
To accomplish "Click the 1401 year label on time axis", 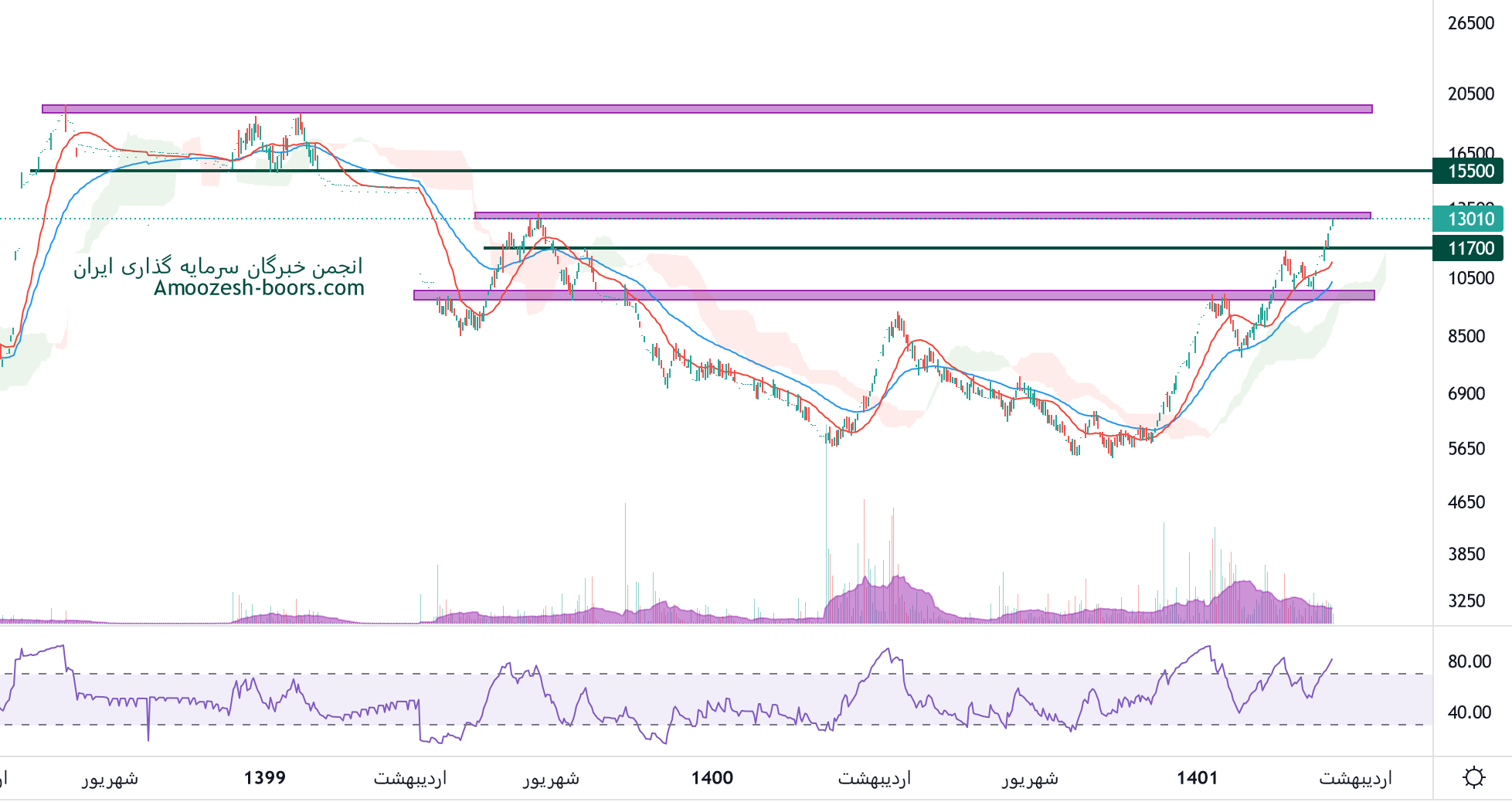I will point(1197,778).
